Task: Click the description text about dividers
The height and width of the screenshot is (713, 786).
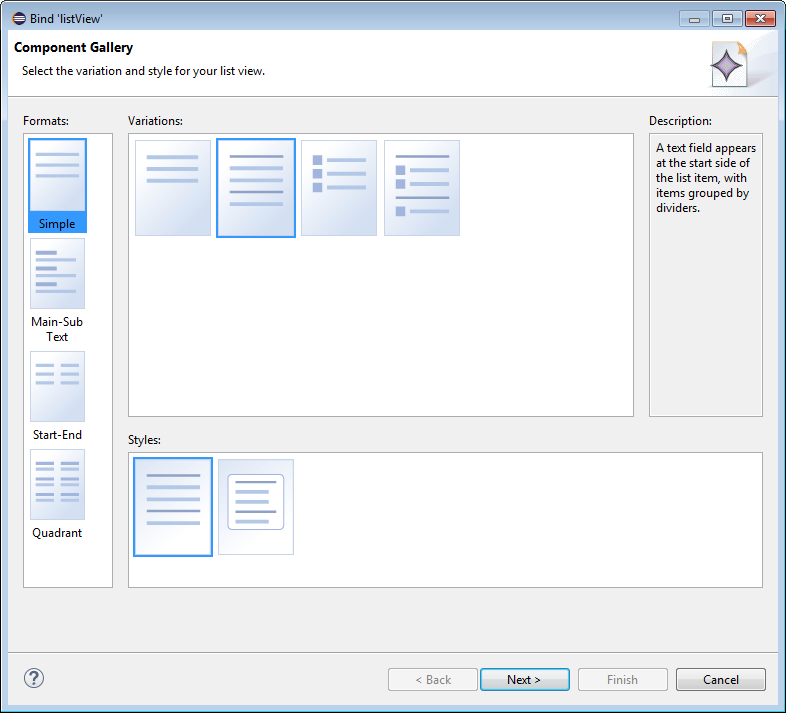Action: [706, 178]
